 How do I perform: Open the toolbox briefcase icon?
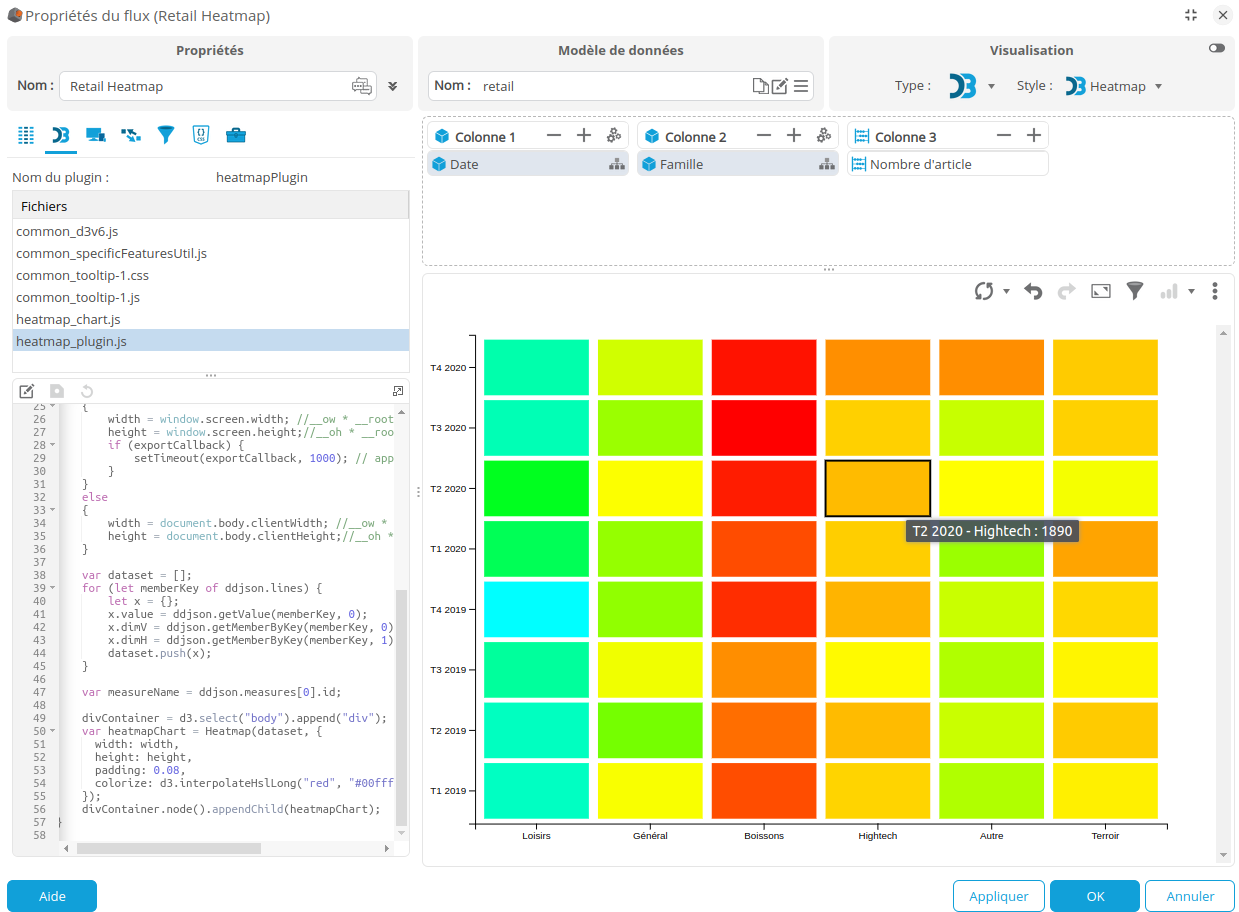236,135
